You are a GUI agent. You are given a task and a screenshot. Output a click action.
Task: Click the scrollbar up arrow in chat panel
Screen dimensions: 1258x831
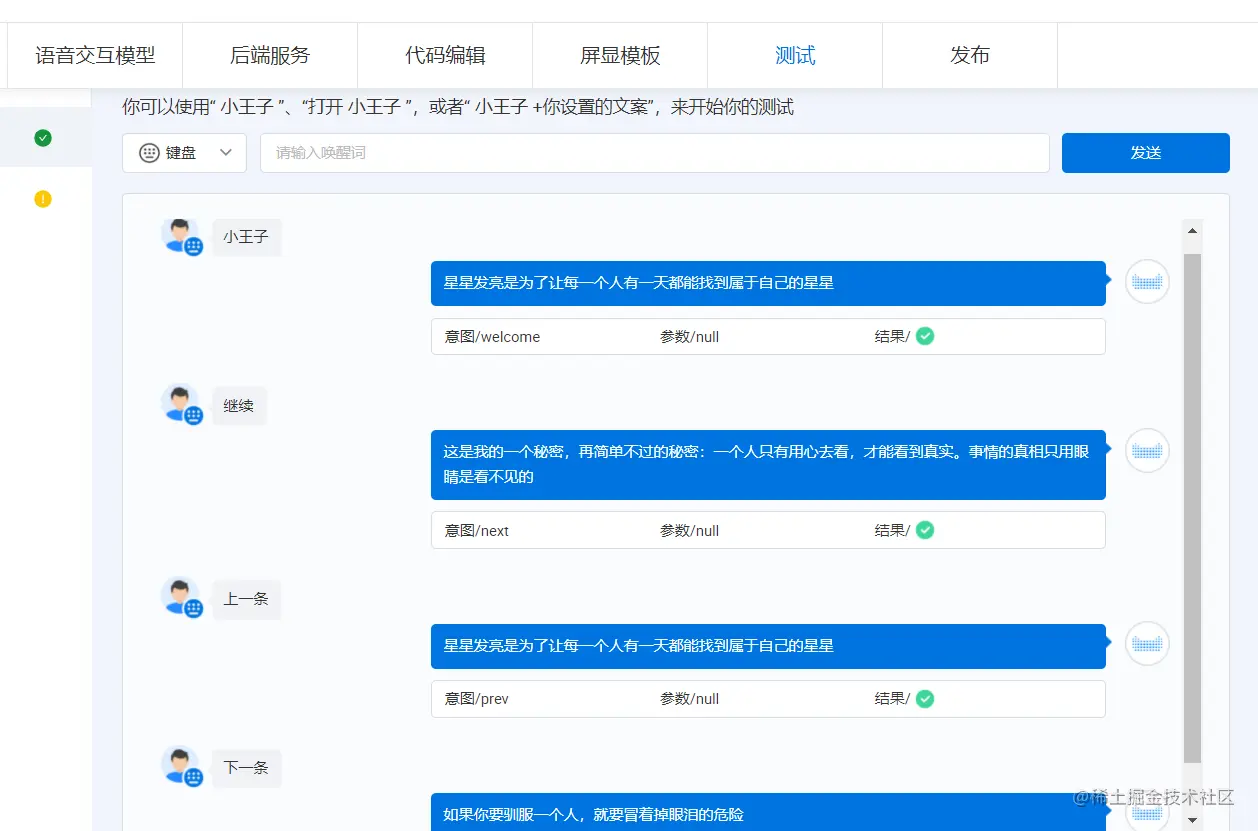[x=1192, y=230]
